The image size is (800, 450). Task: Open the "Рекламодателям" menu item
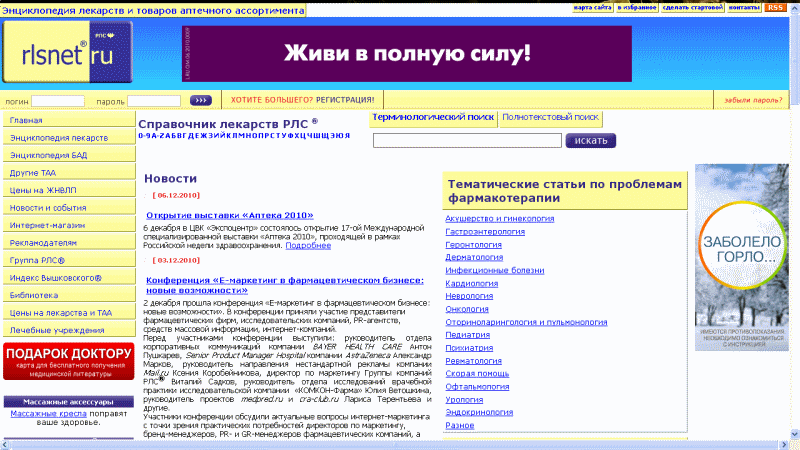(x=69, y=243)
